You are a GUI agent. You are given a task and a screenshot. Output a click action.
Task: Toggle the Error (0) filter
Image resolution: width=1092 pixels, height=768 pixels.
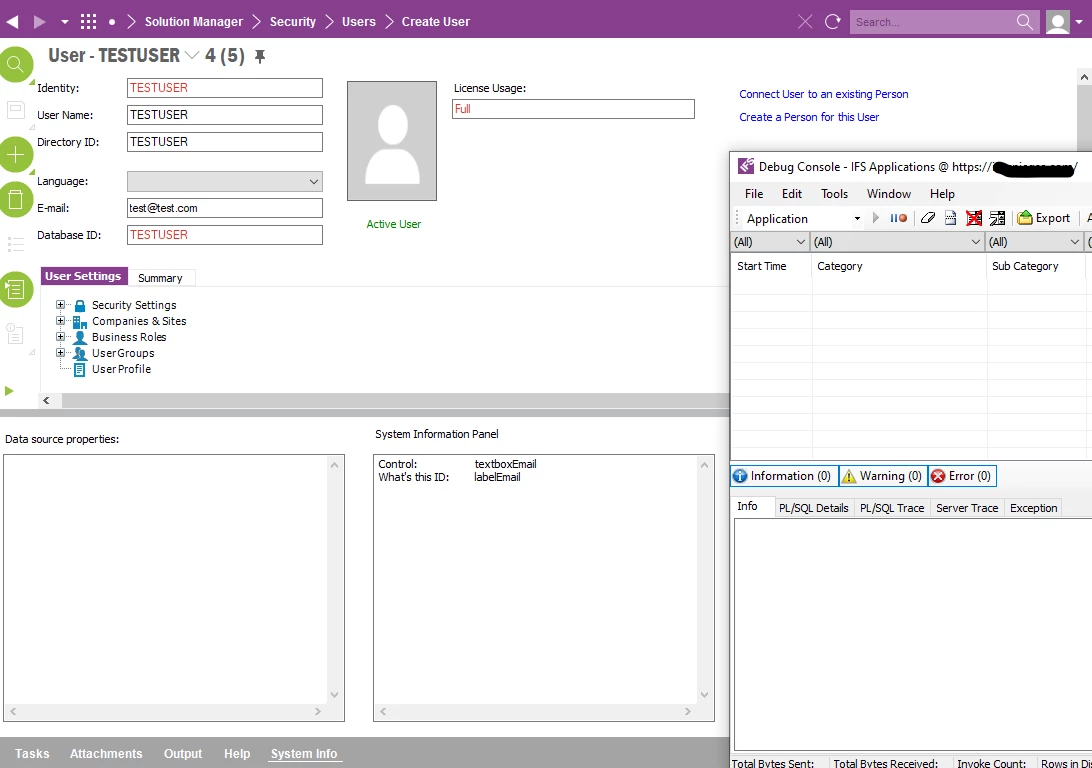tap(962, 476)
